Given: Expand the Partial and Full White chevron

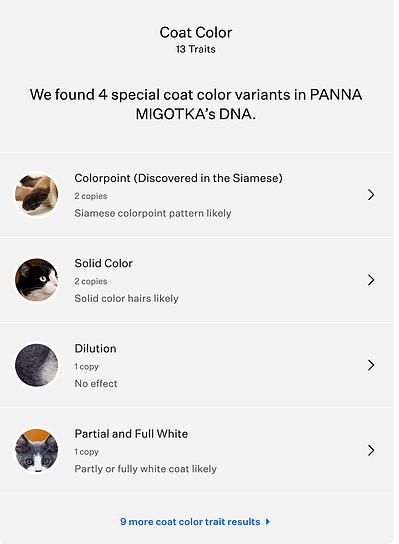Looking at the screenshot, I should (371, 450).
